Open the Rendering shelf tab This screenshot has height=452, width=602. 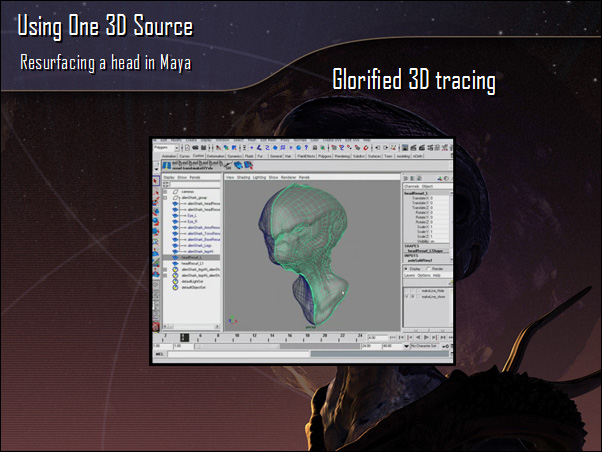pyautogui.click(x=342, y=156)
